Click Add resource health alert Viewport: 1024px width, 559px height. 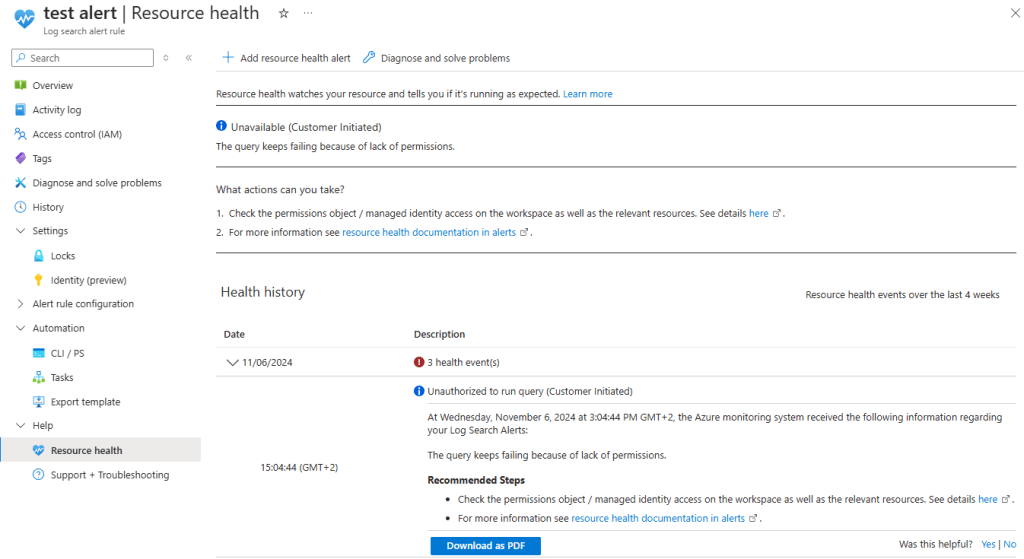tap(286, 58)
